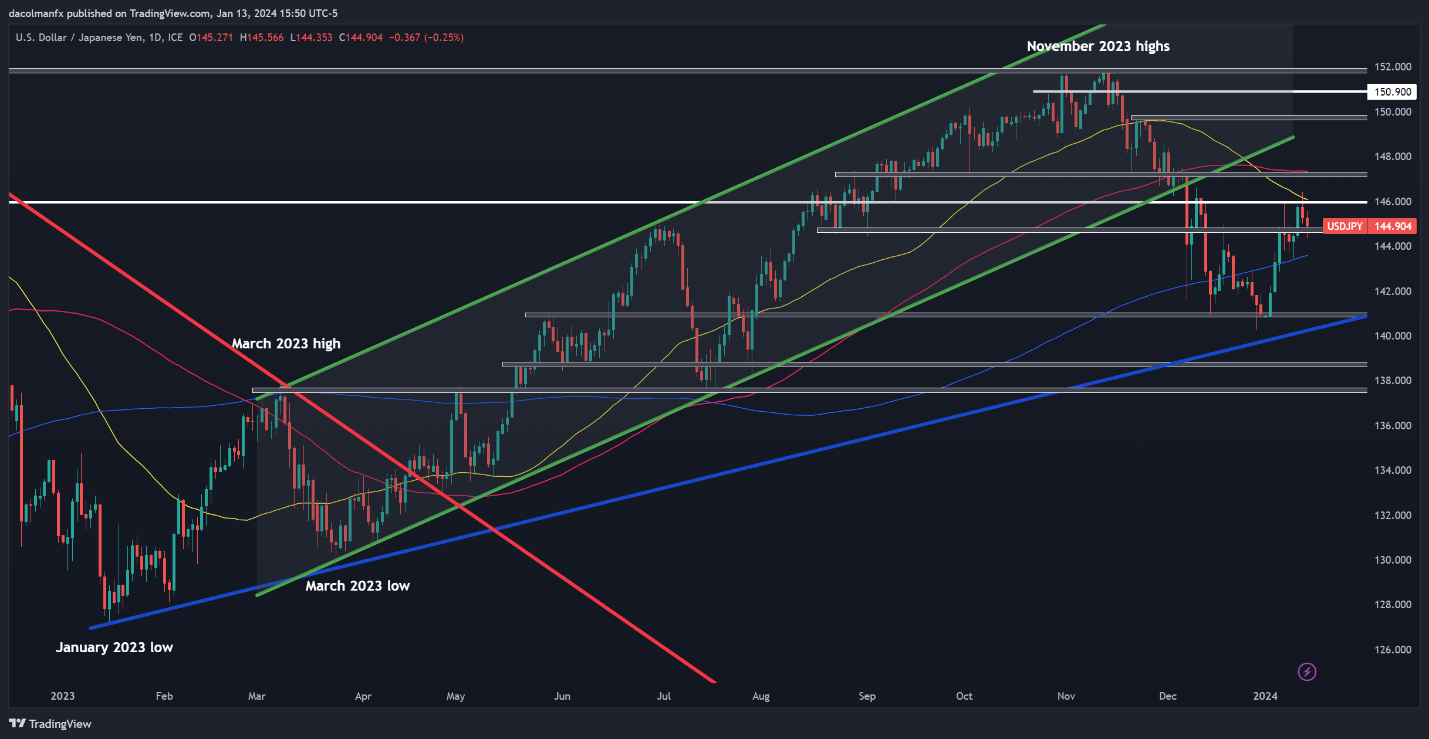The height and width of the screenshot is (739, 1429).
Task: Click the Jul label on the time axis
Action: pyautogui.click(x=665, y=695)
